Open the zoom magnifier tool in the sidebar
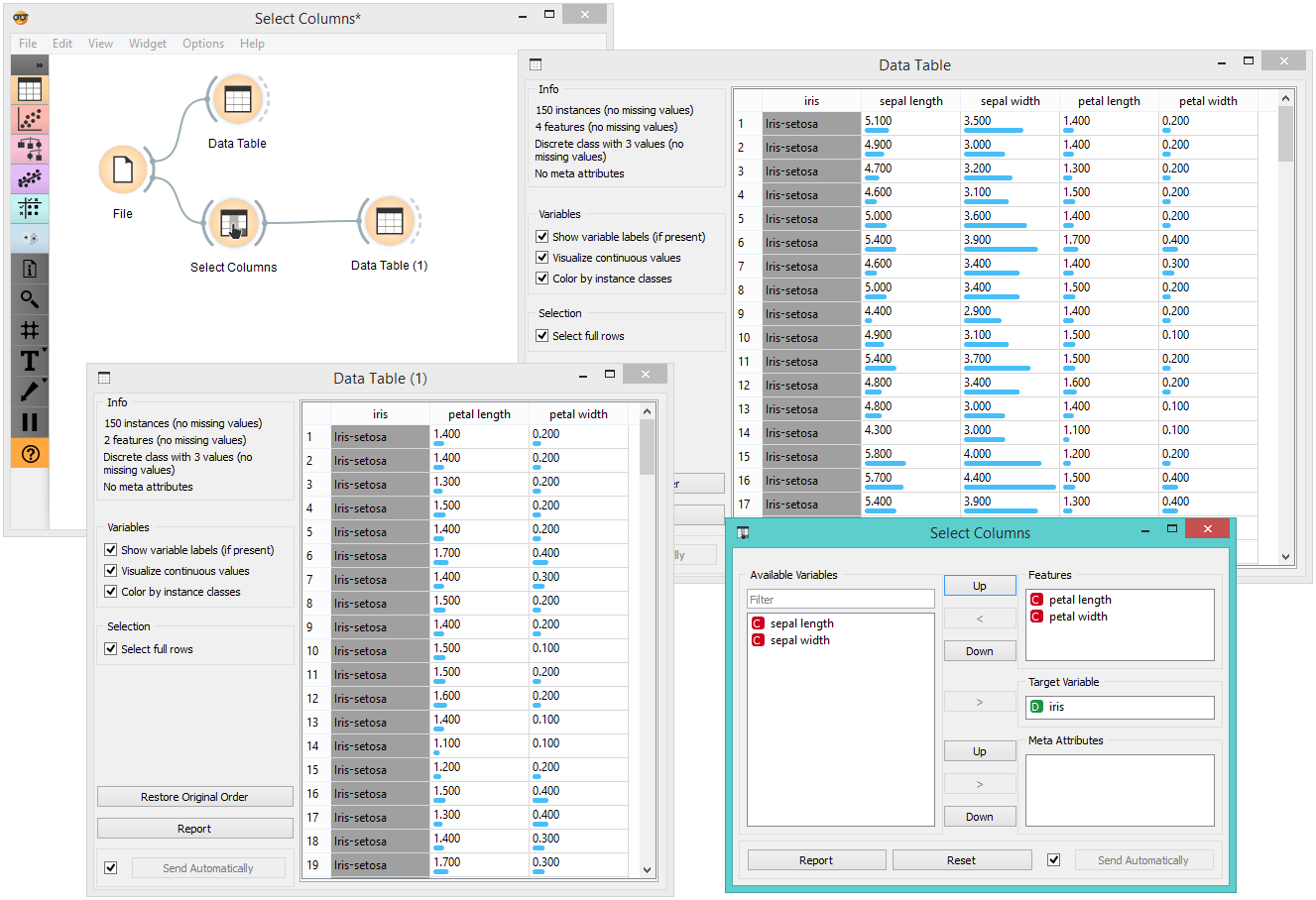1316x900 pixels. [29, 298]
